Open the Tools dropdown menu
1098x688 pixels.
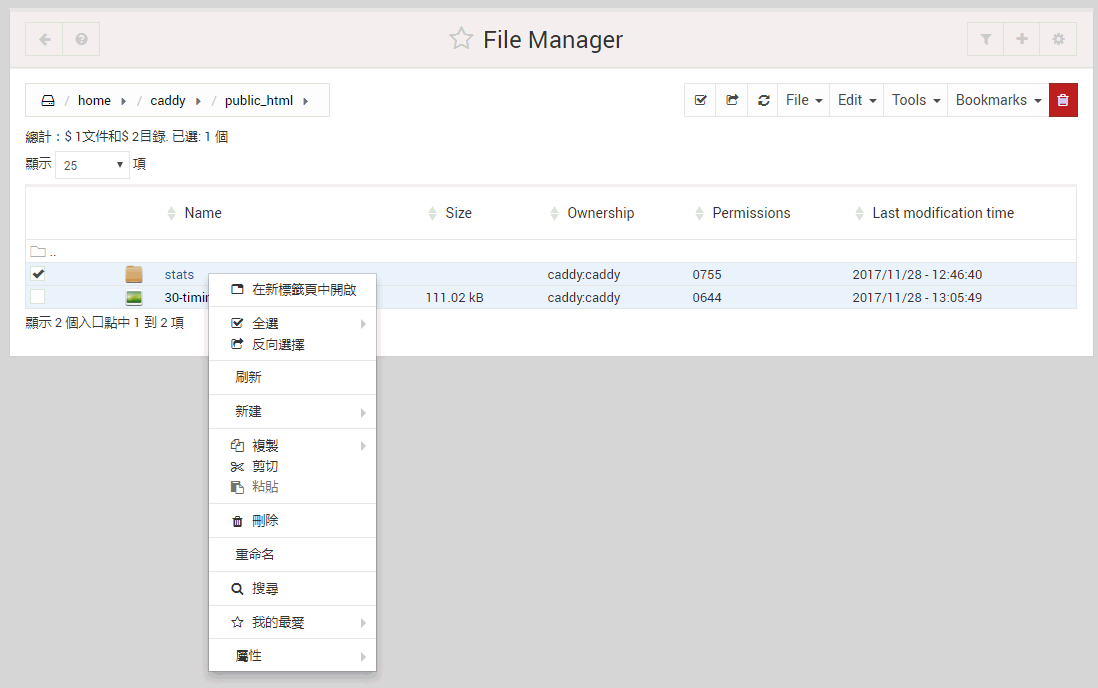click(x=915, y=100)
